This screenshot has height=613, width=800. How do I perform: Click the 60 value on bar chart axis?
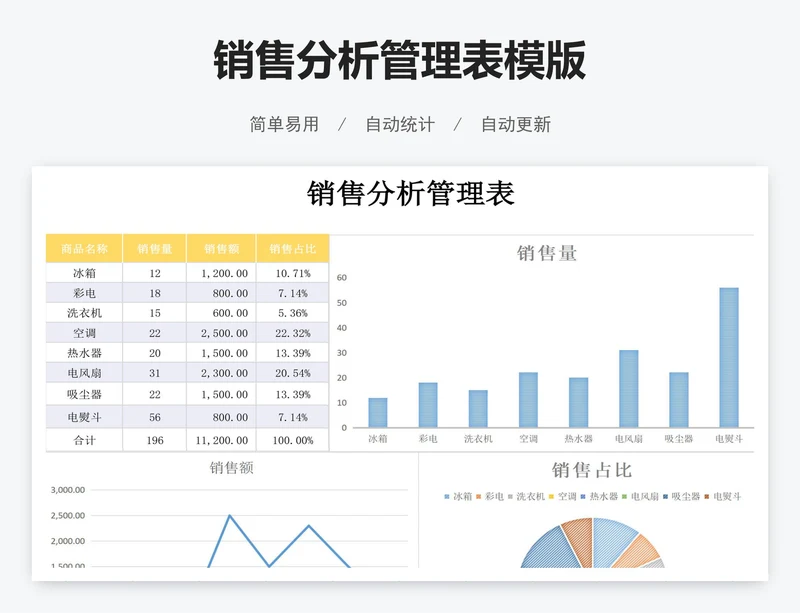click(x=342, y=278)
